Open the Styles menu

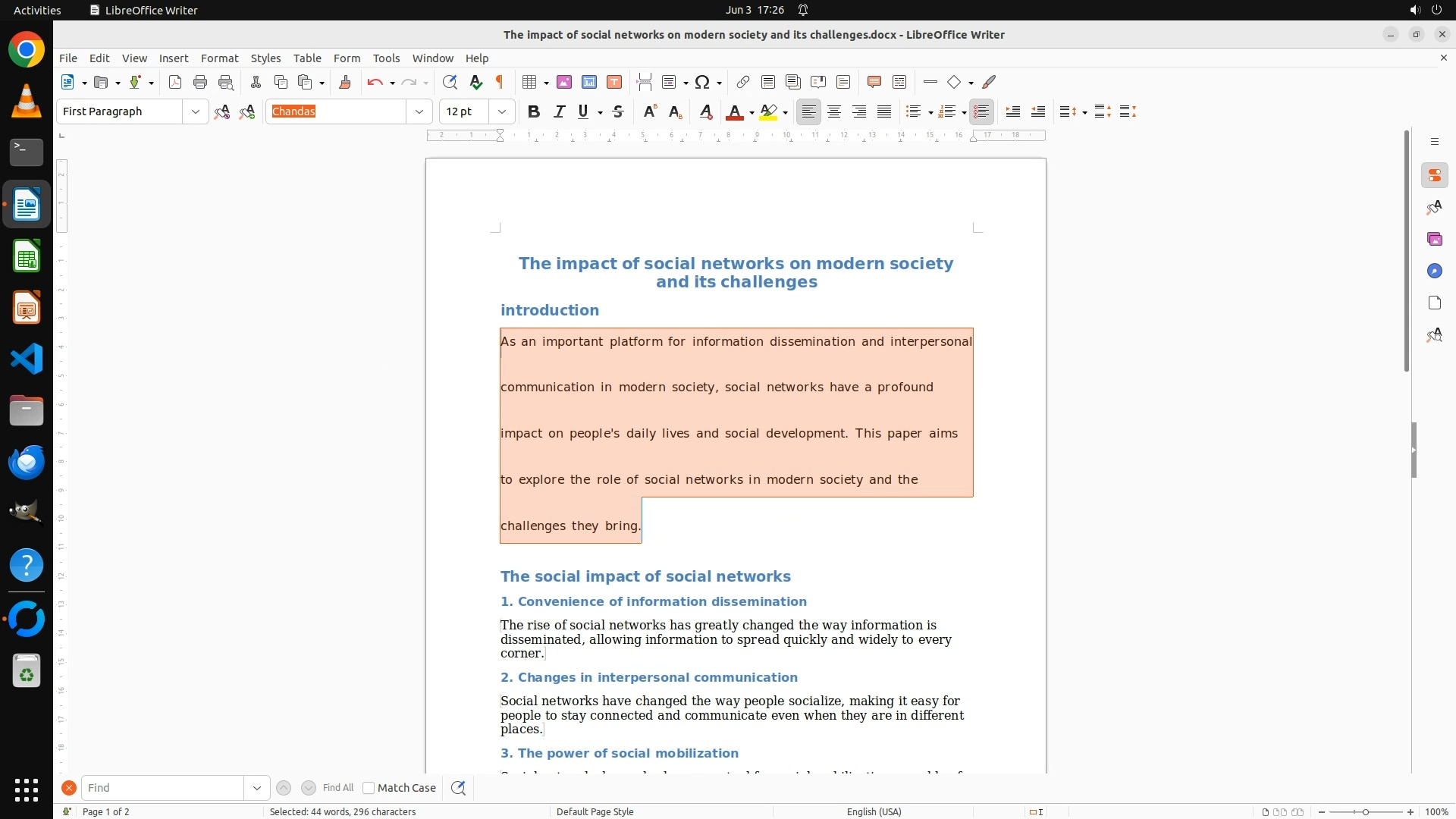[265, 58]
